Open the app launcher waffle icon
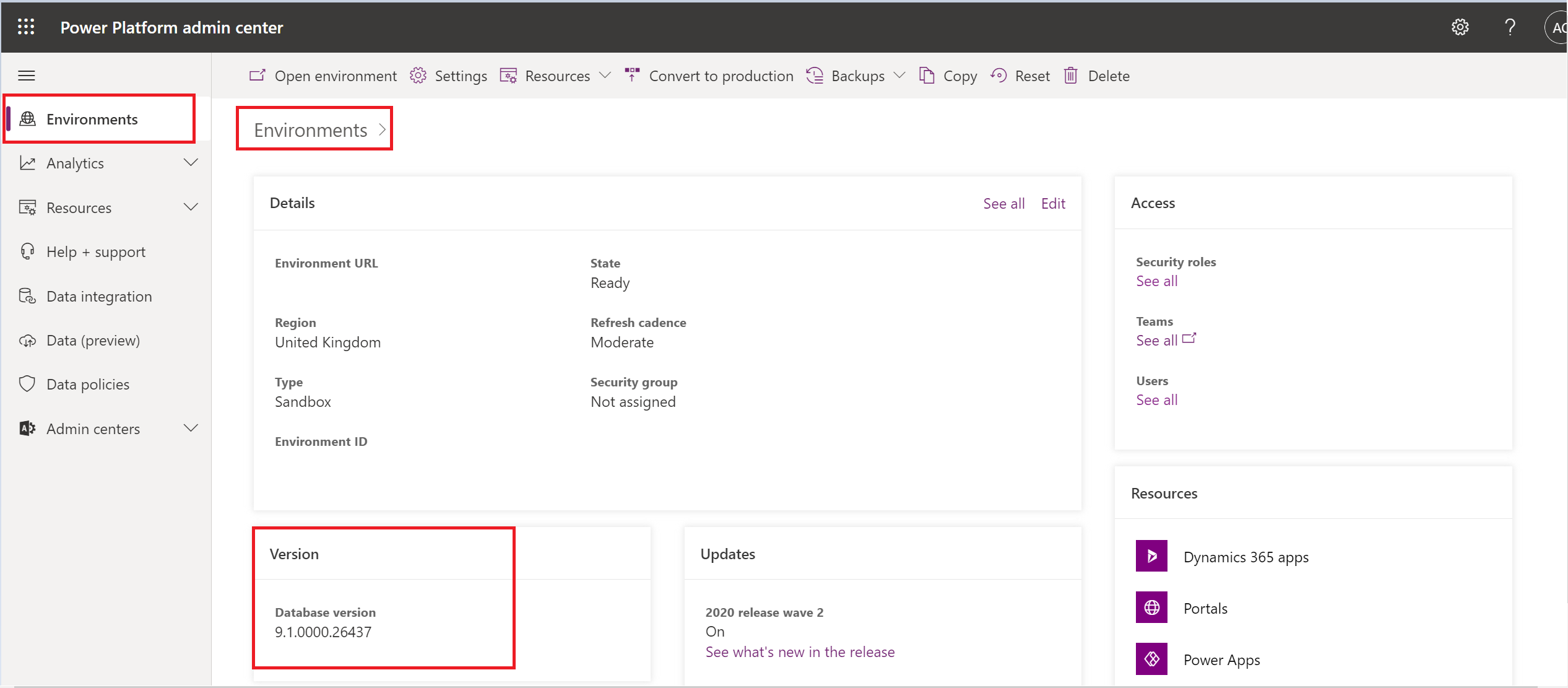Viewport: 1568px width, 688px height. tap(26, 27)
